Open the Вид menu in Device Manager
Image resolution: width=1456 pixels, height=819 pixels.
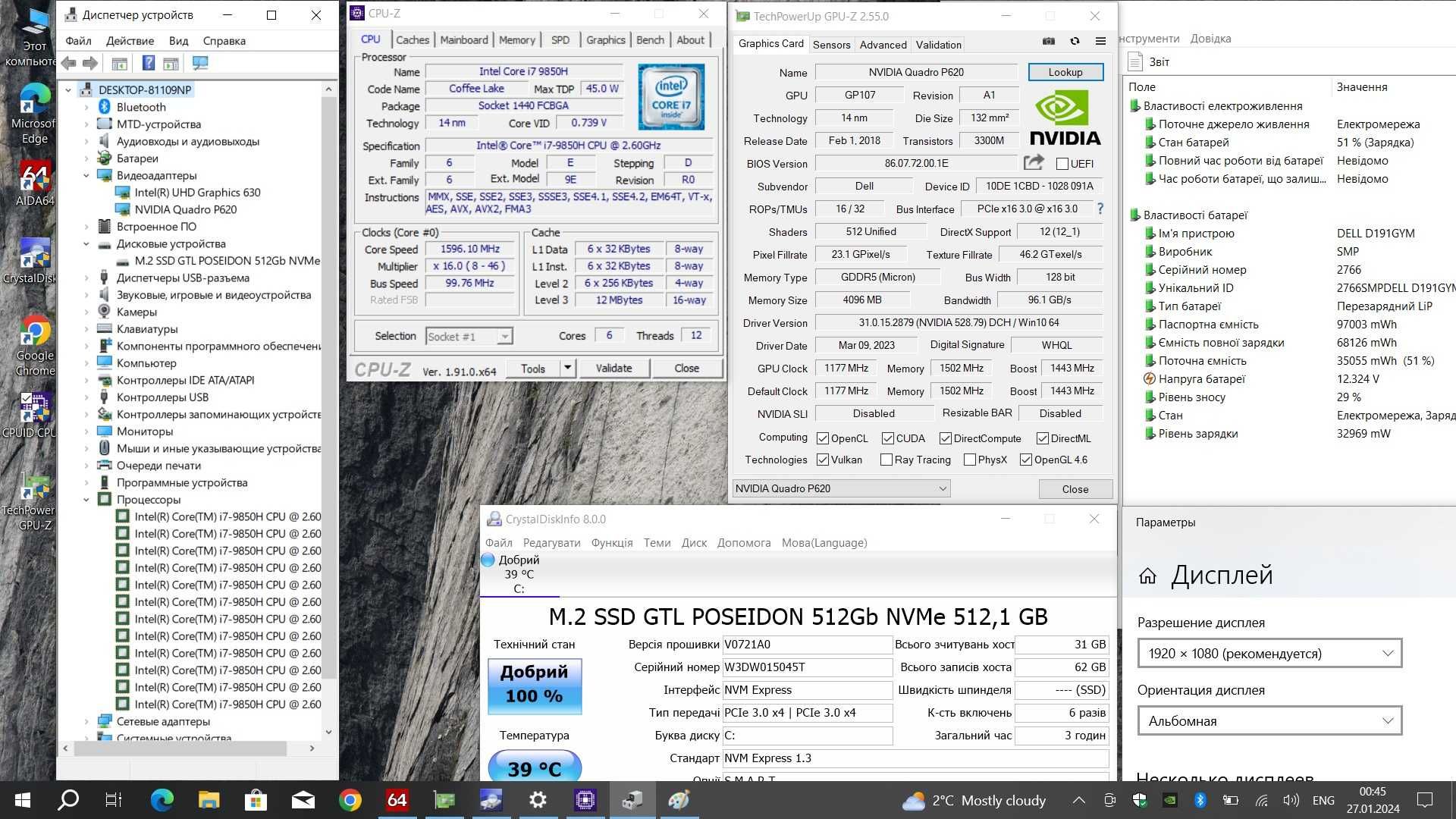click(x=178, y=41)
